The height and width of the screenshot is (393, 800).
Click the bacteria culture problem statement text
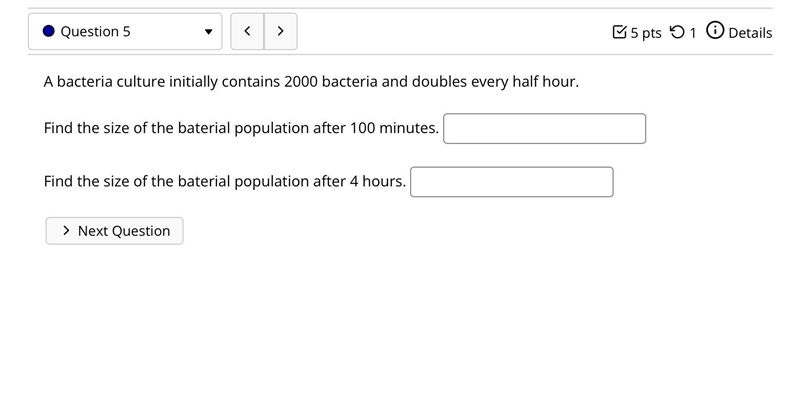311,82
